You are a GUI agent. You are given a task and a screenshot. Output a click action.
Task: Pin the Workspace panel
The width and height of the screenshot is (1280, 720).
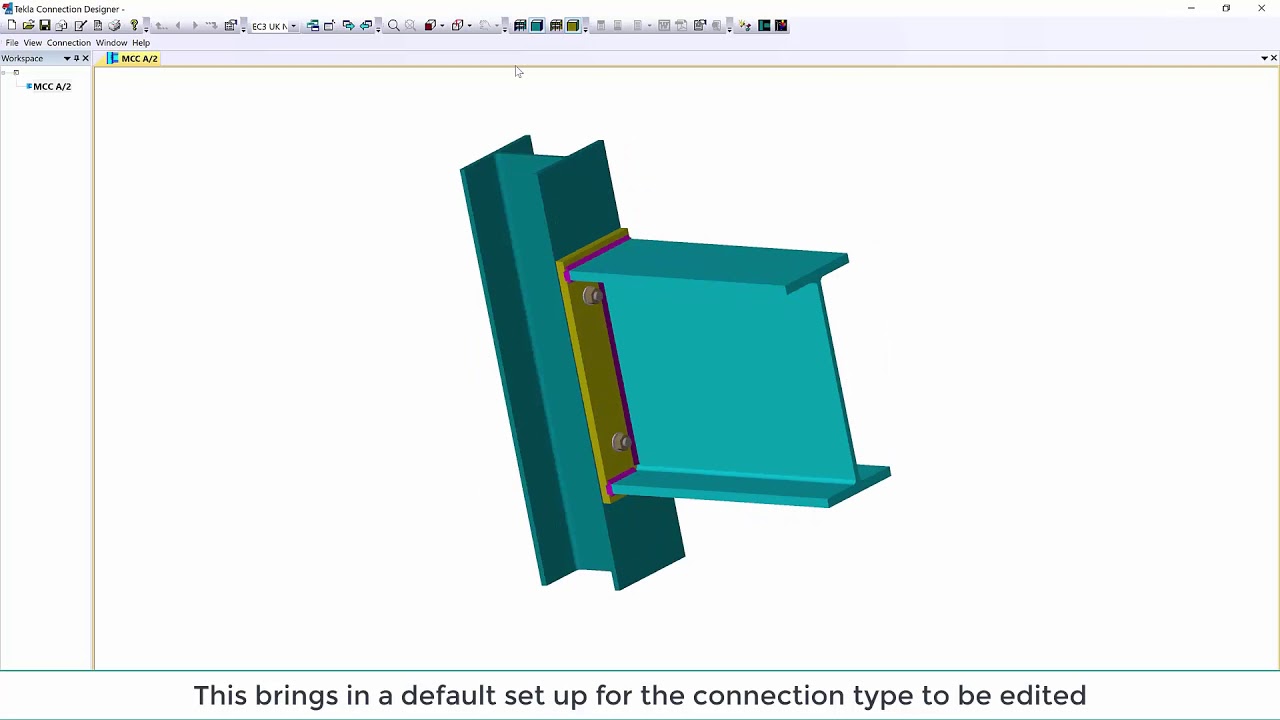coord(76,58)
